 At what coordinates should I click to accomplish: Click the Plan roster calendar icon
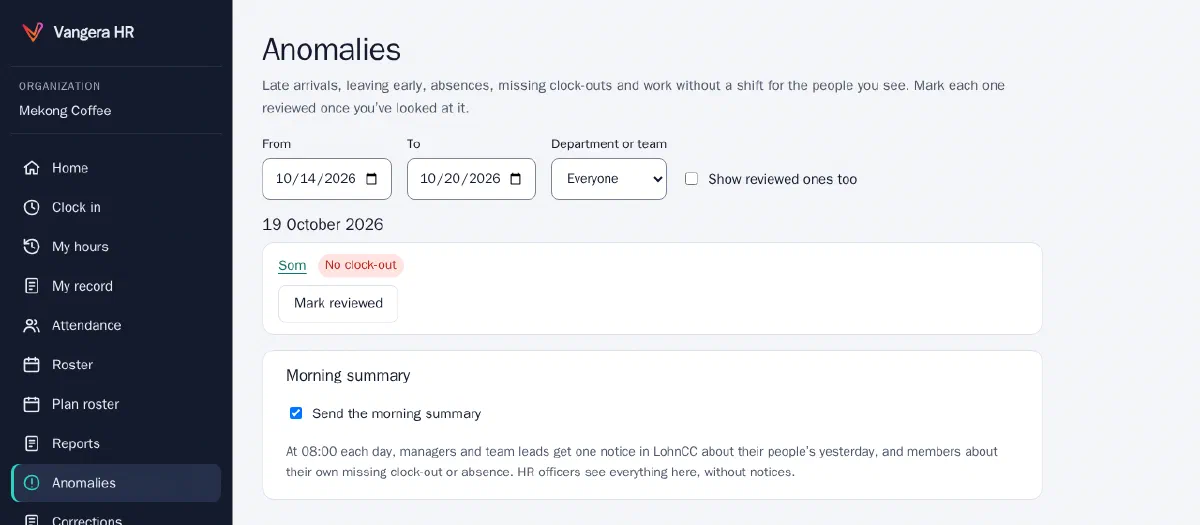[x=32, y=404]
